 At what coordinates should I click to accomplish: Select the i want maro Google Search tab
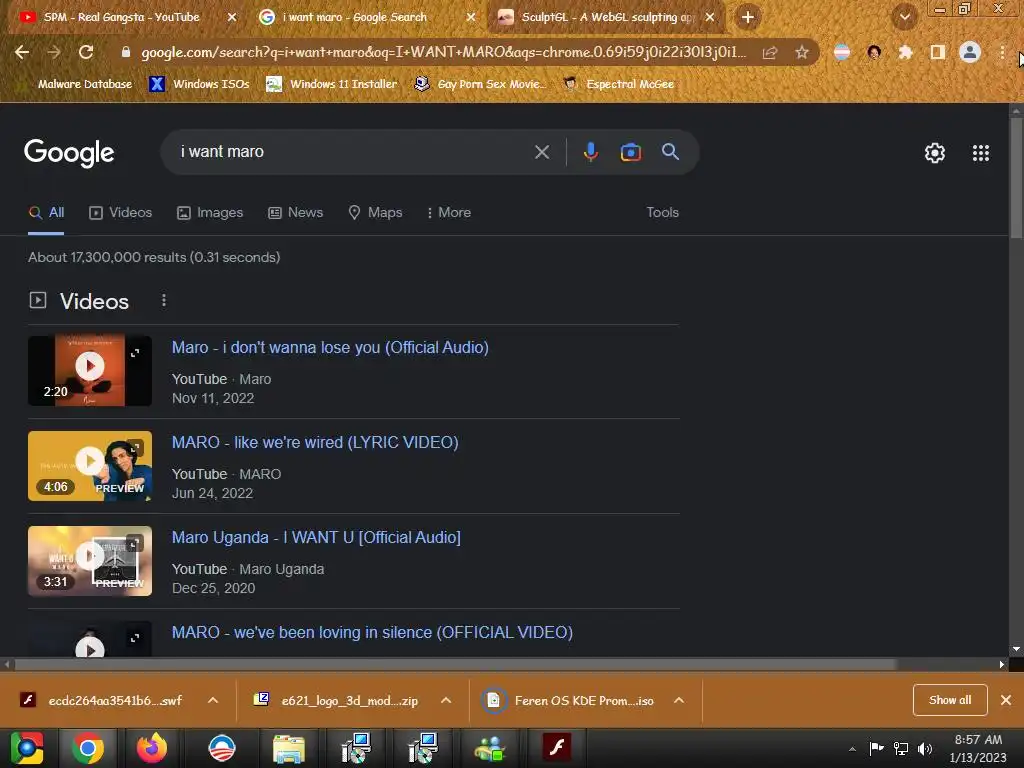click(355, 17)
